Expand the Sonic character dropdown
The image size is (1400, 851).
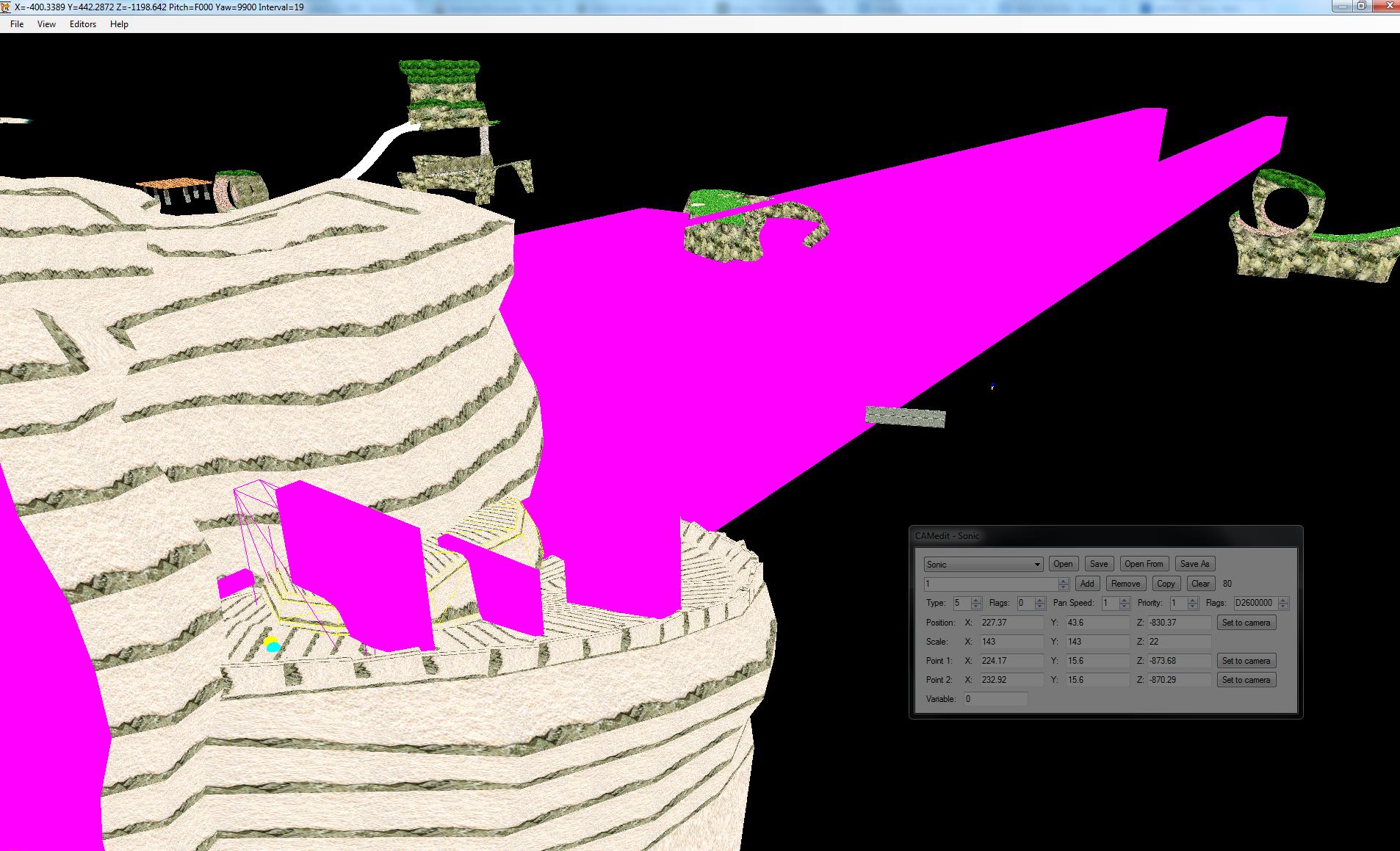[x=984, y=564]
